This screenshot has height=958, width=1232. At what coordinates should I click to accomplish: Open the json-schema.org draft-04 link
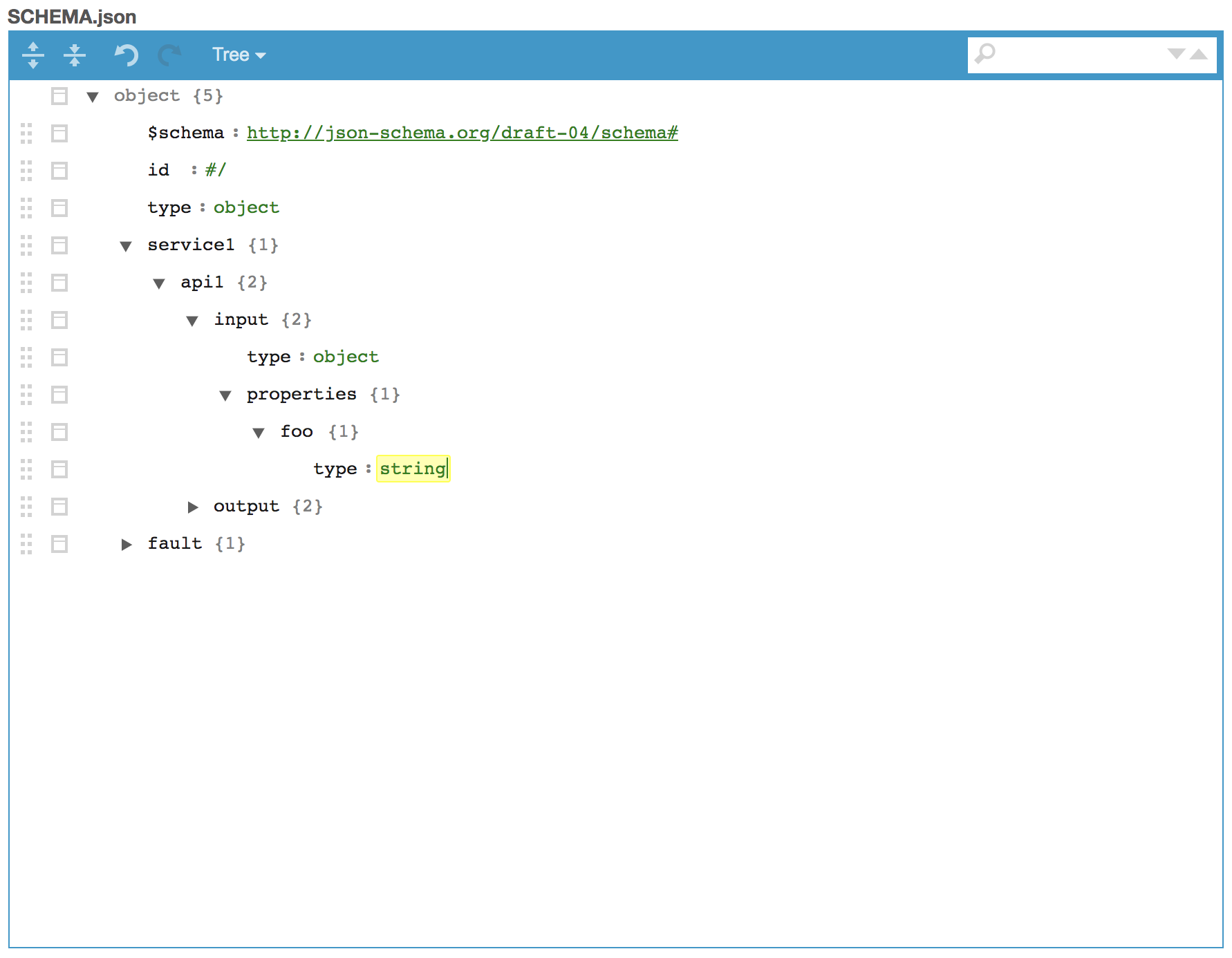463,133
